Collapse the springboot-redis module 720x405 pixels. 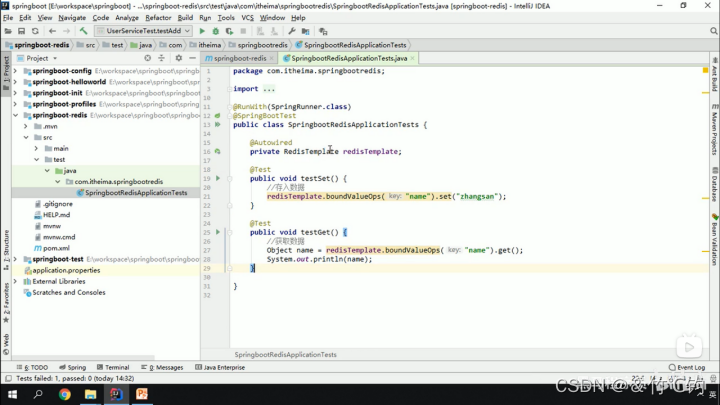[15, 115]
